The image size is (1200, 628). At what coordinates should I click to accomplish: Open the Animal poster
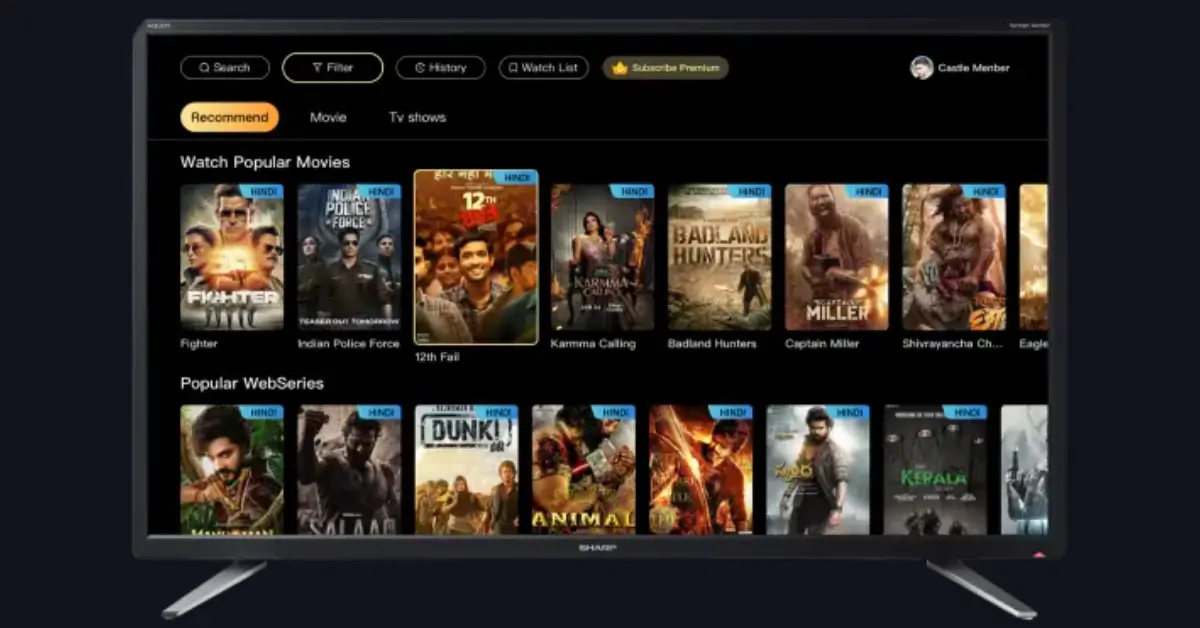583,469
